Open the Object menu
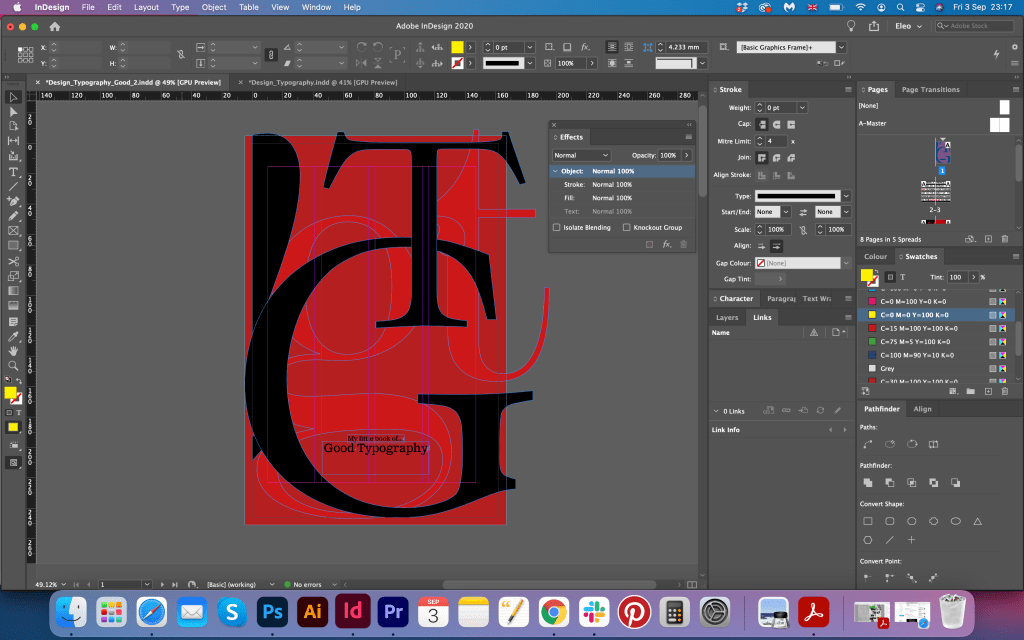1024x640 pixels. (x=214, y=7)
